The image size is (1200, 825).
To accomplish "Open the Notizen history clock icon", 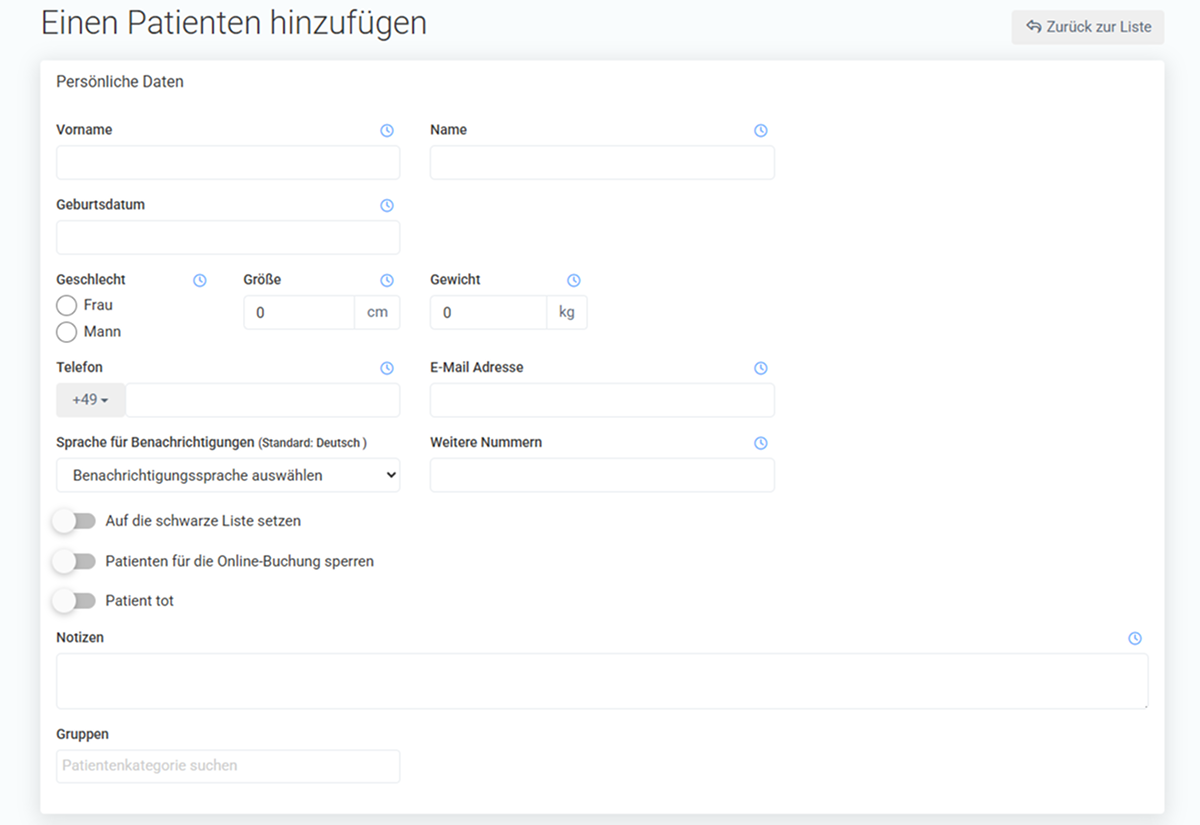I will click(1135, 638).
